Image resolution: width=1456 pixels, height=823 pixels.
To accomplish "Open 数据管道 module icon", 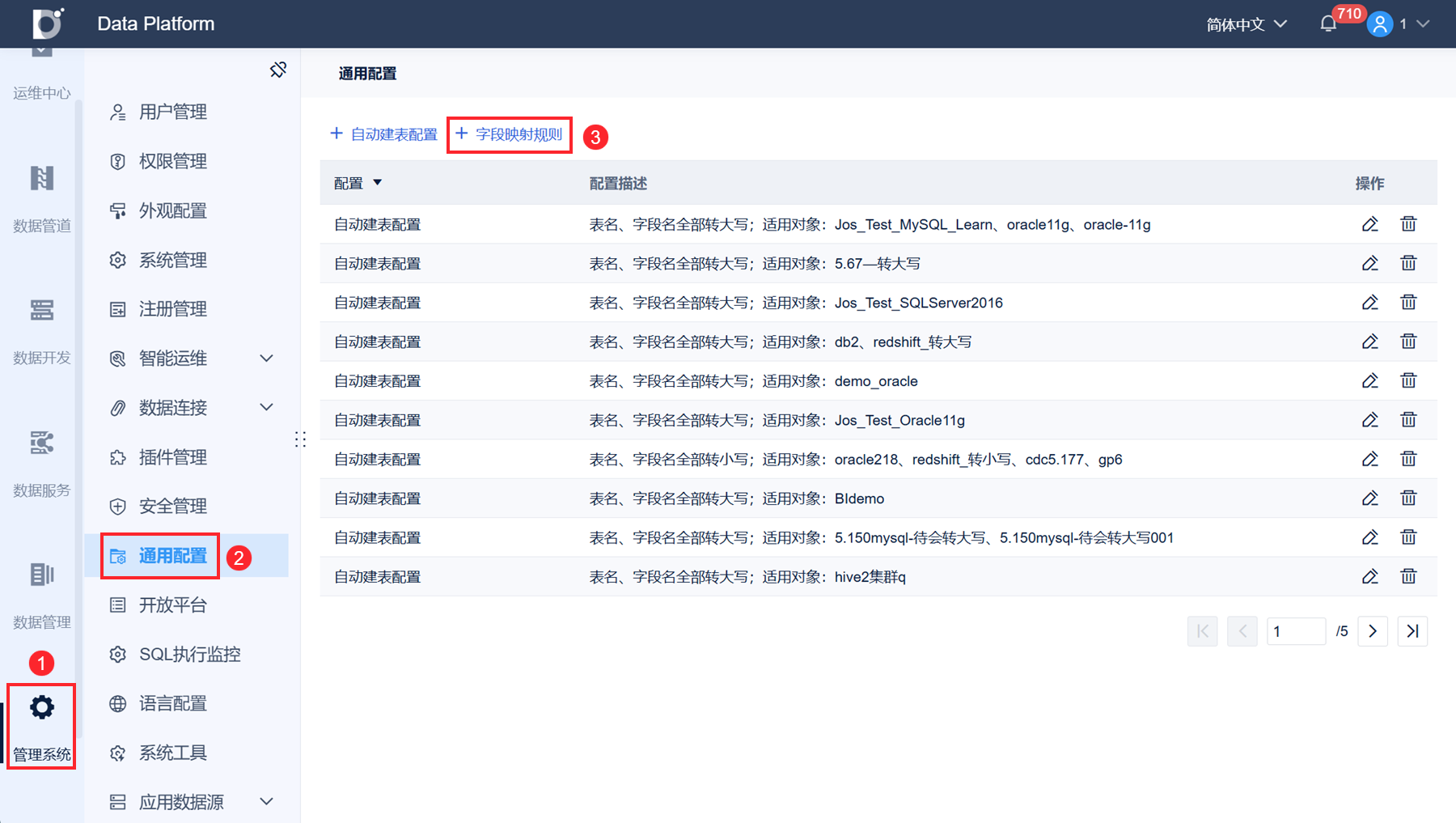I will 42,178.
